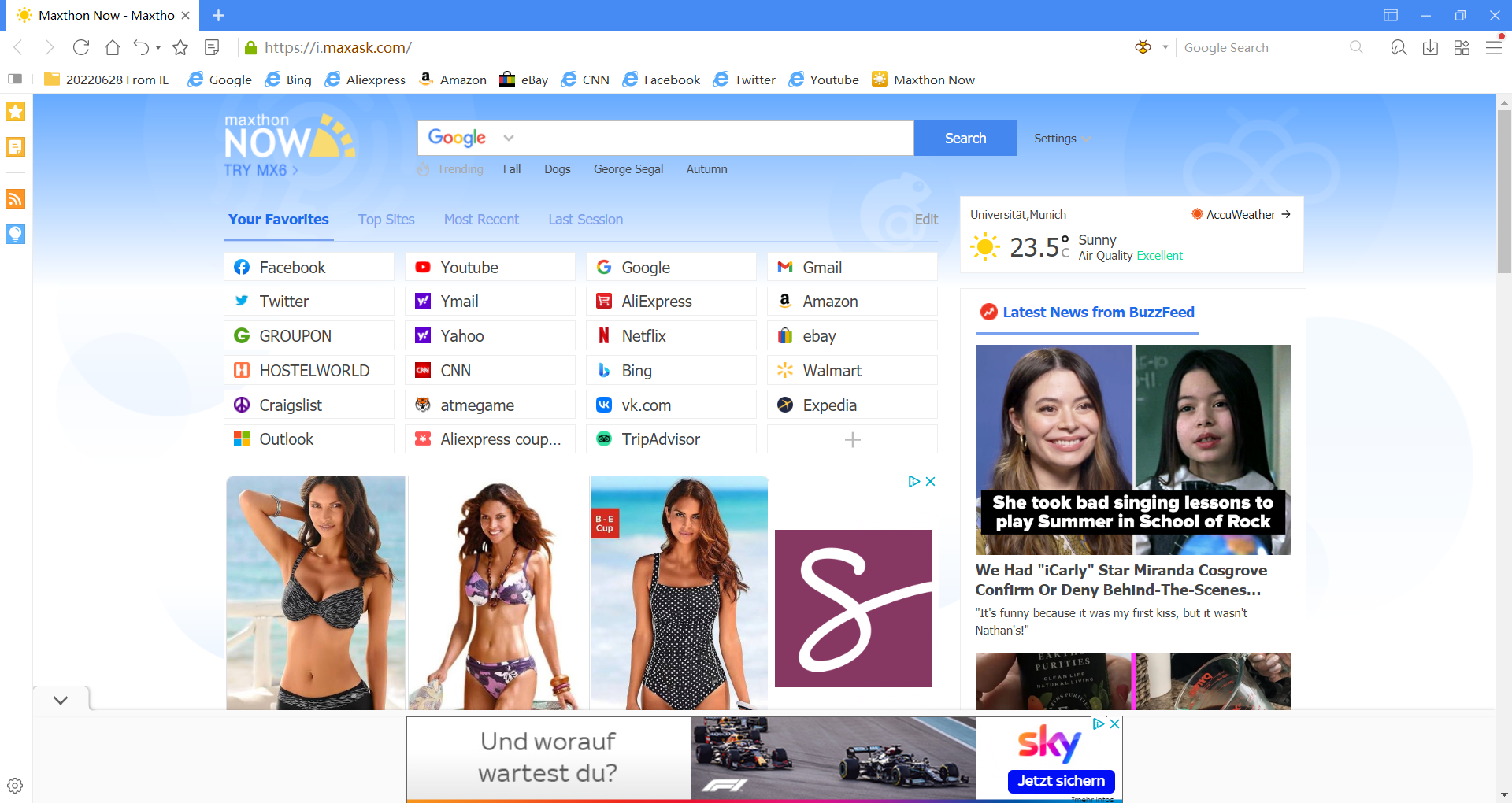Switch to the Top Sites tab

tap(386, 220)
